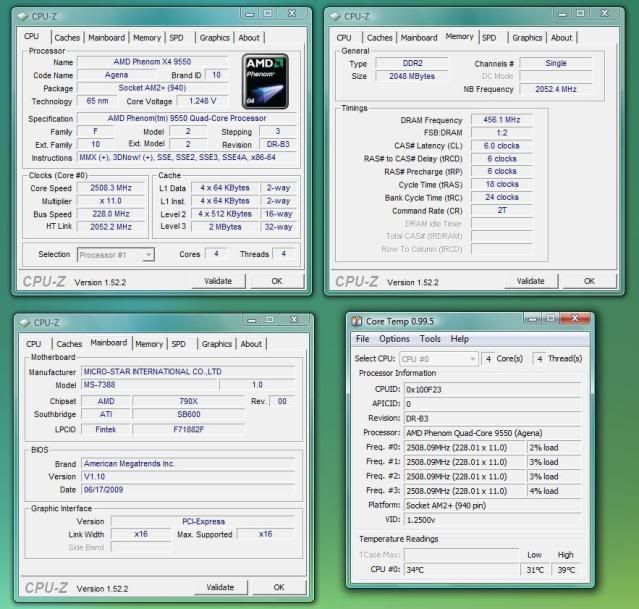Viewport: 639px width, 609px height.
Task: Click the Manufacturer field MICRO-STAR INTERNATIONAL
Action: 187,372
